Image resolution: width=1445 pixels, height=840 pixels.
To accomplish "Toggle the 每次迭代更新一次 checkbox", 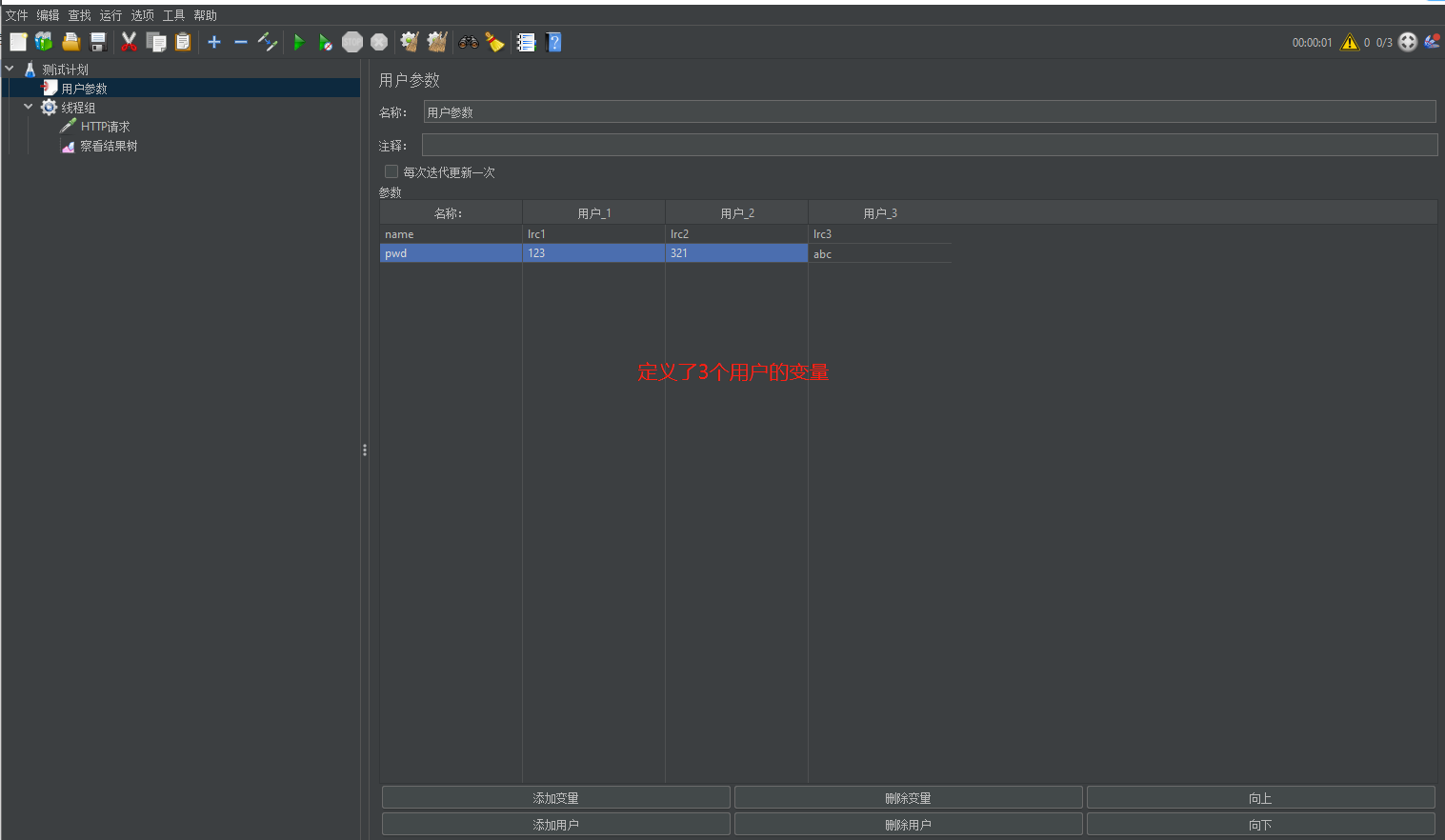I will 391,171.
